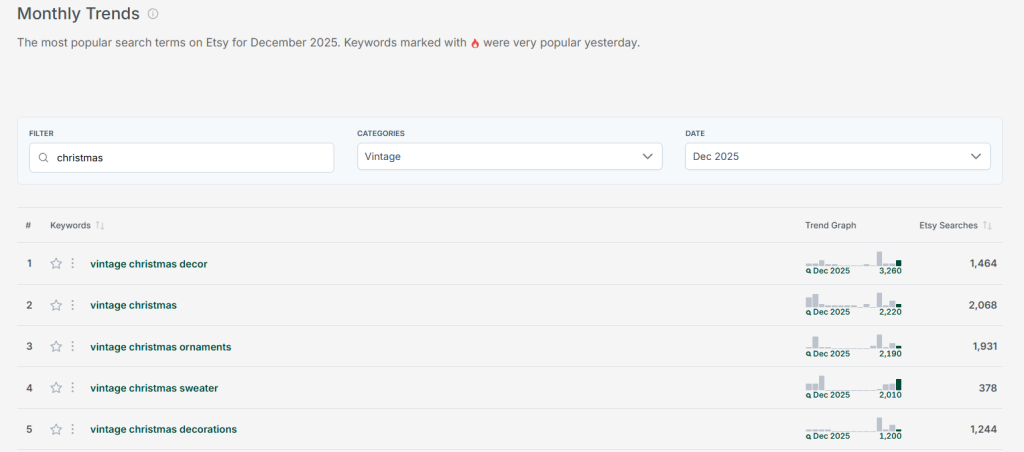Click the trend graph for 'vintage christmas decor'

[x=854, y=263]
